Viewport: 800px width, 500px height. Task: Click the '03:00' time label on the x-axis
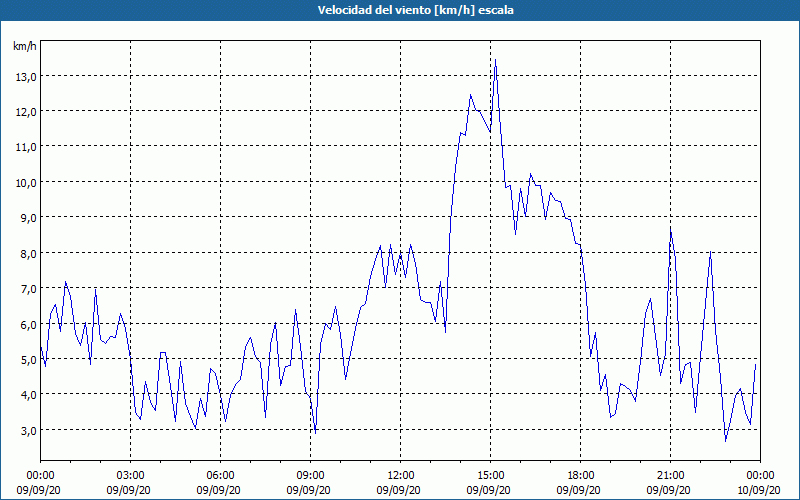click(131, 476)
